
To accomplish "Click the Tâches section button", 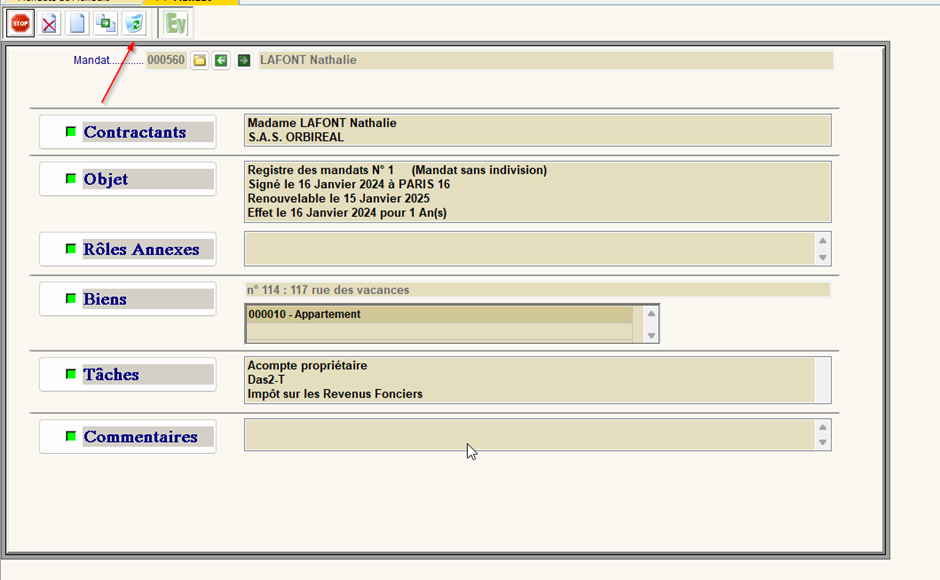I will tap(128, 375).
